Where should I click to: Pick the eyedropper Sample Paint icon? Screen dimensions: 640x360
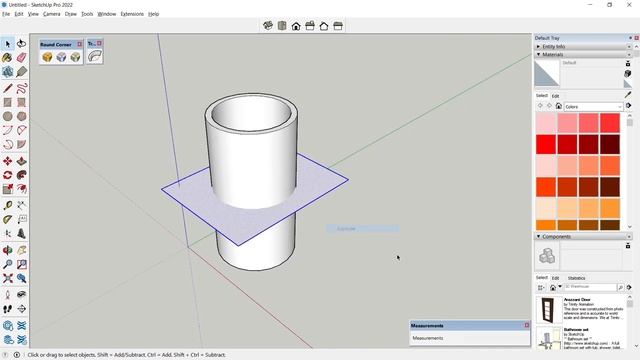(x=628, y=95)
